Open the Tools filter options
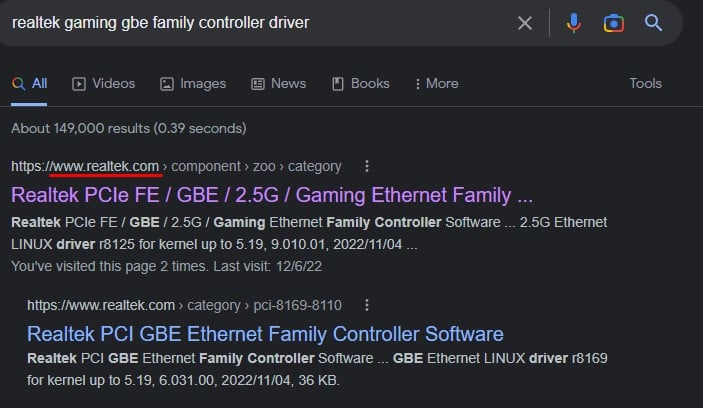 (645, 84)
